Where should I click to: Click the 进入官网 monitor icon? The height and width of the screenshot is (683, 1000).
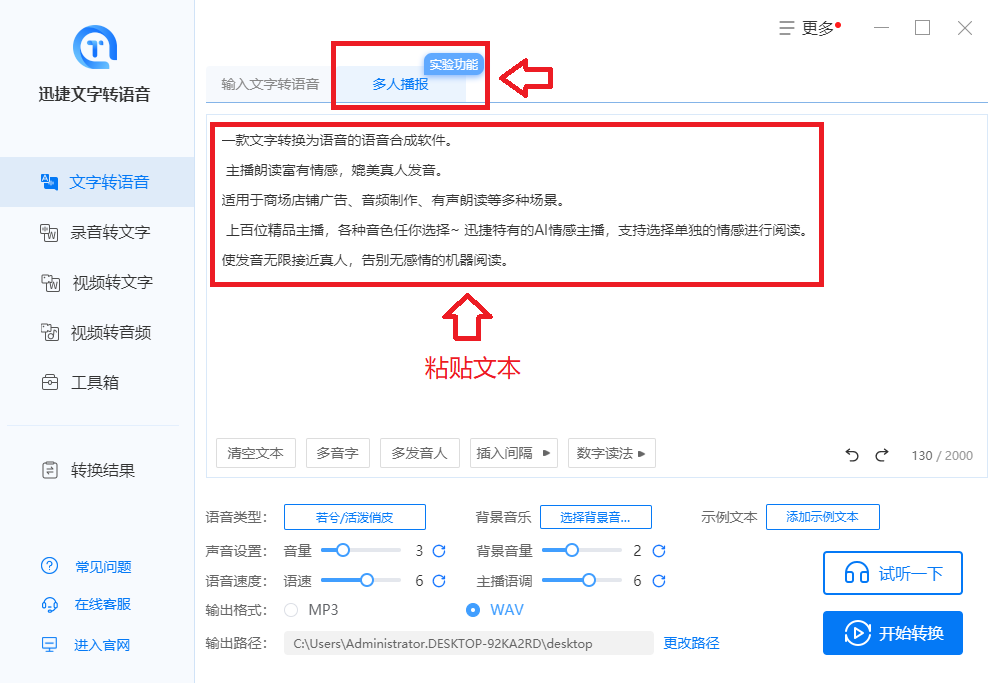tap(49, 644)
